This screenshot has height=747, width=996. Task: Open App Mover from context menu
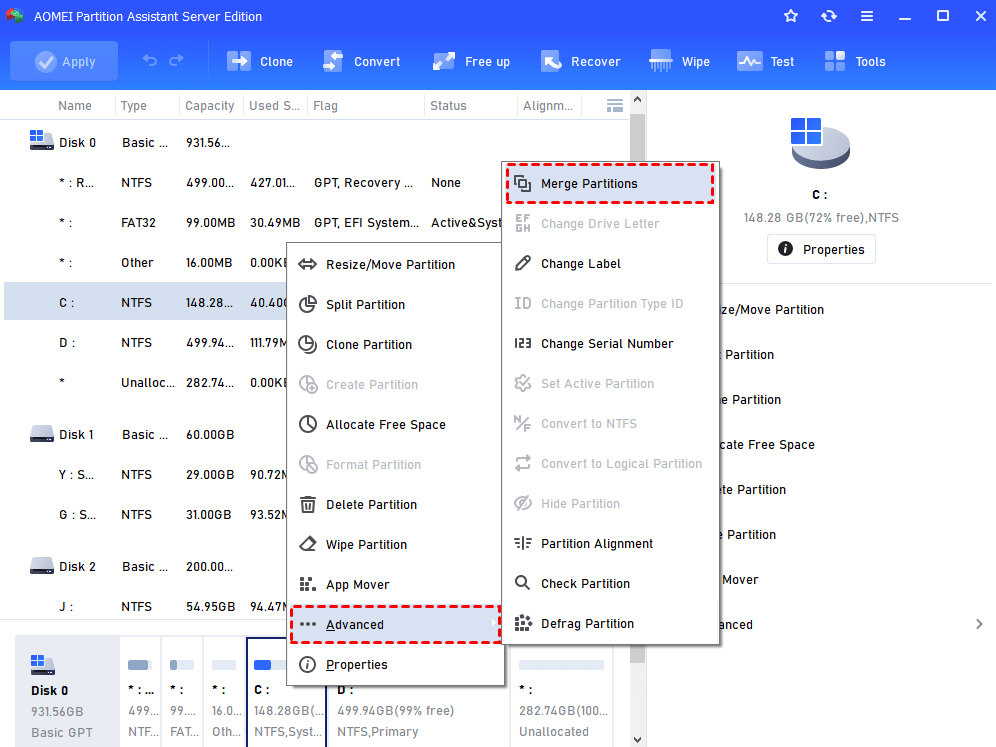click(x=394, y=585)
